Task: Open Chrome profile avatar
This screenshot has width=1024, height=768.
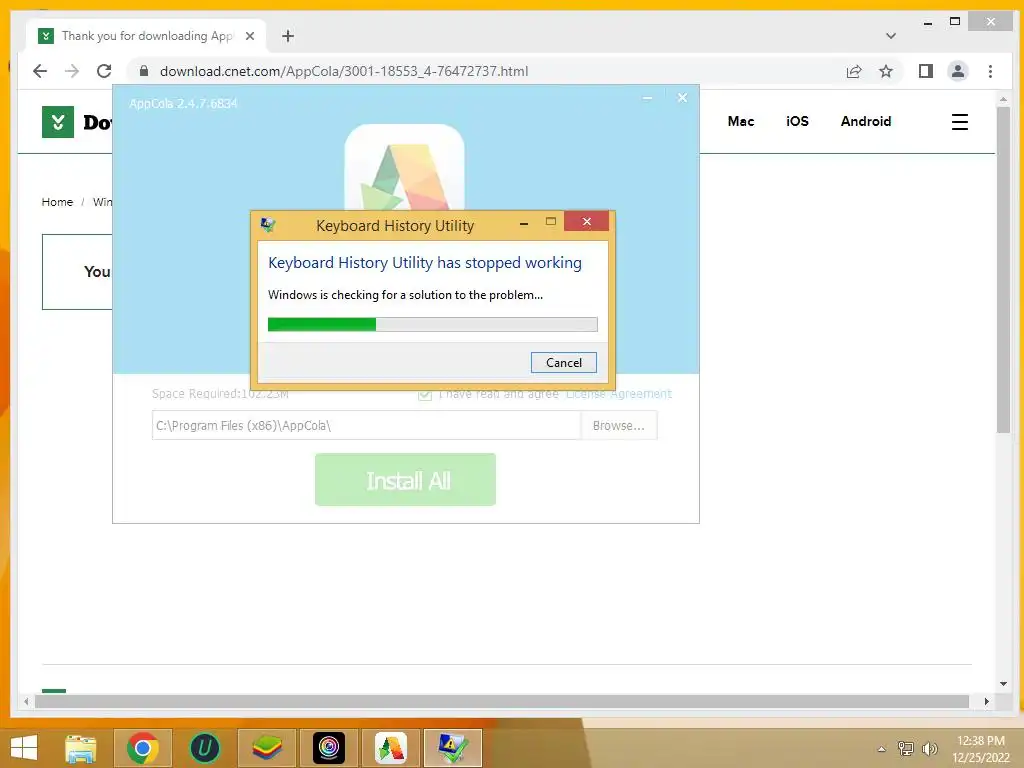Action: 957,71
